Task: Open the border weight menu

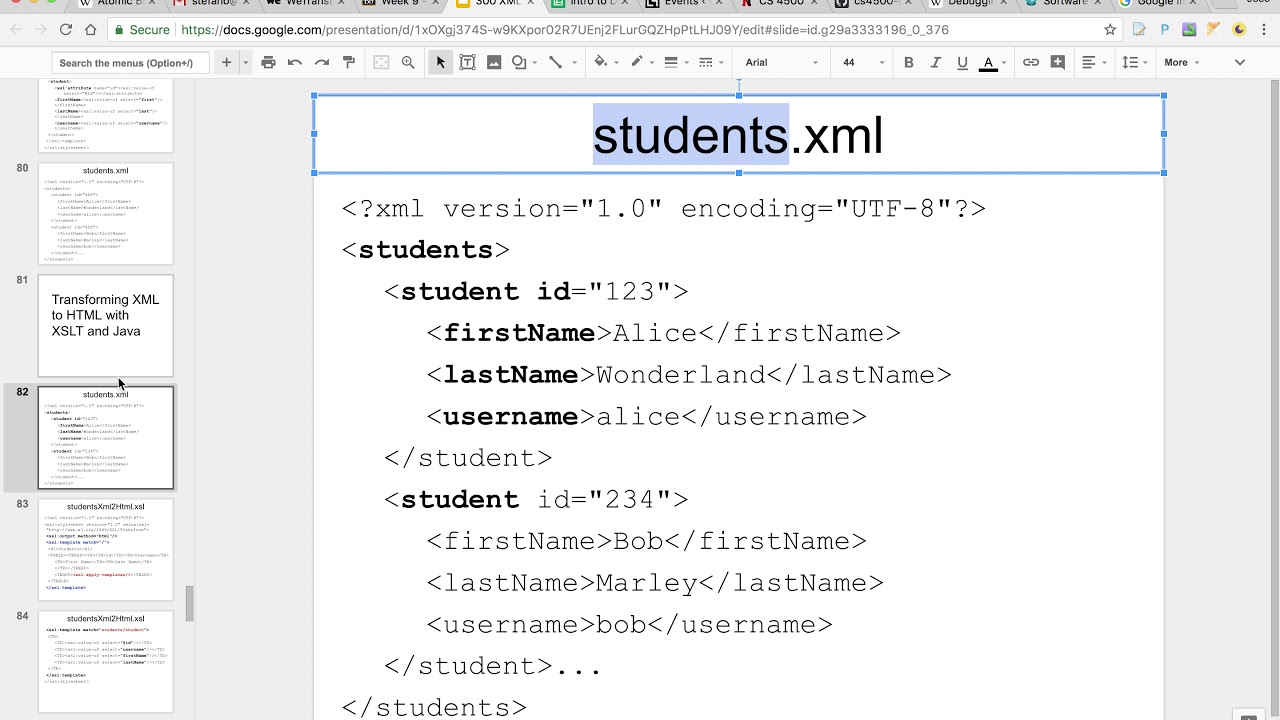Action: (x=671, y=62)
